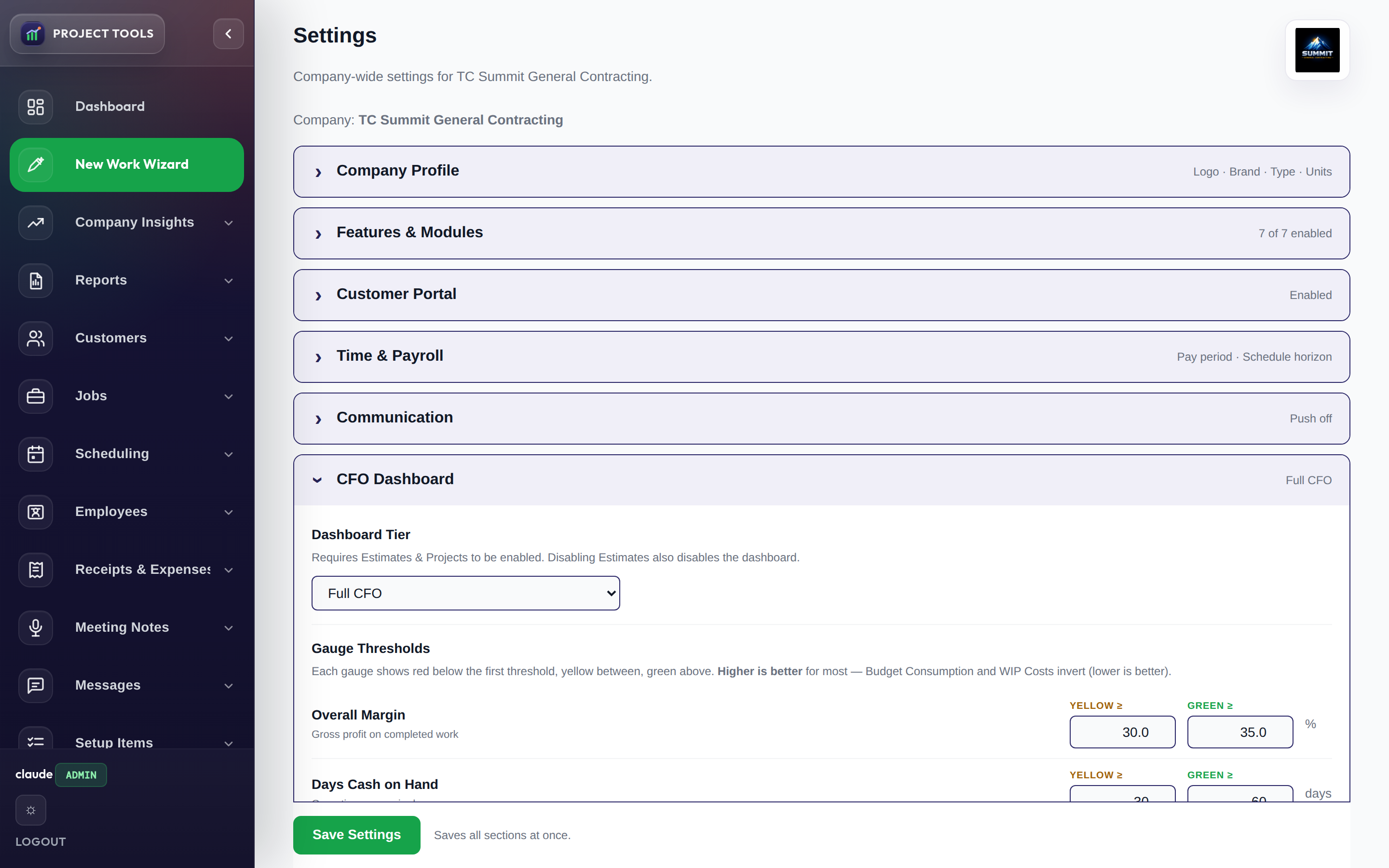Edit the Days Cash on Hand green field
This screenshot has height=868, width=1389.
pyautogui.click(x=1240, y=793)
